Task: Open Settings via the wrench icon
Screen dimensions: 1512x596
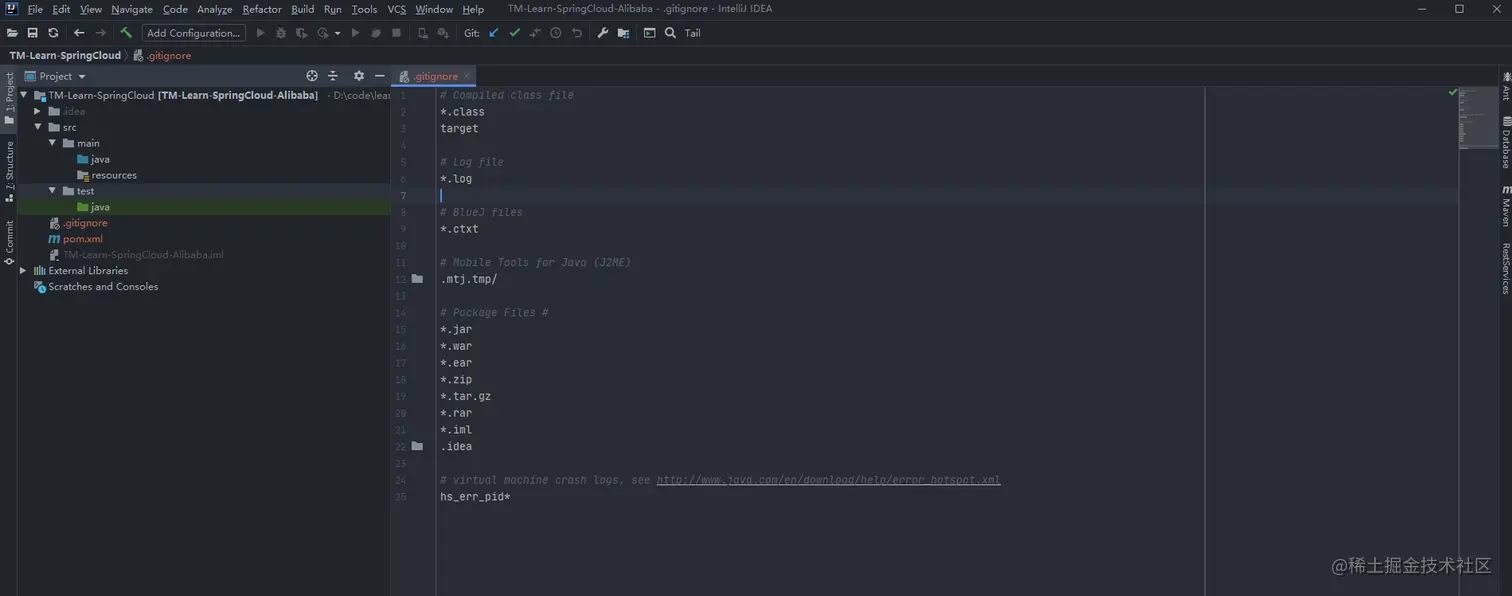Action: 603,33
